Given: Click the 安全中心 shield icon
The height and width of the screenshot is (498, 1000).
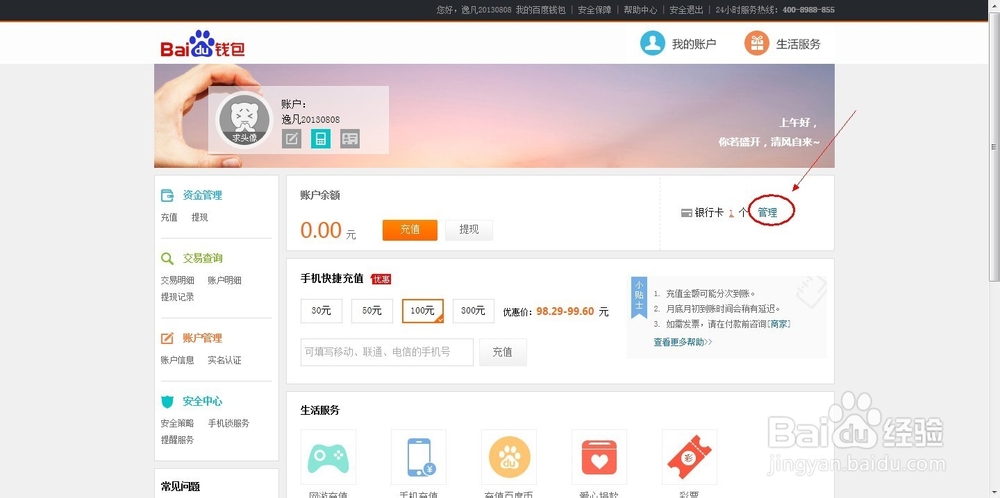Looking at the screenshot, I should tap(167, 401).
